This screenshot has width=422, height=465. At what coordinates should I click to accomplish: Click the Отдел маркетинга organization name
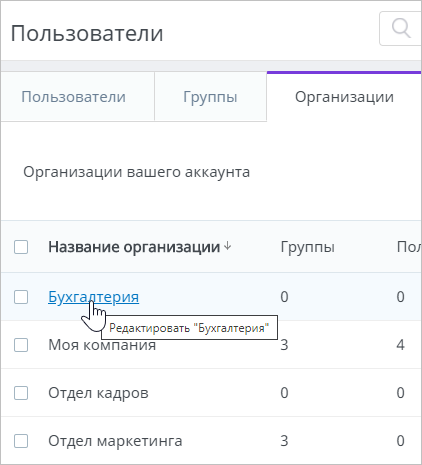pos(115,441)
